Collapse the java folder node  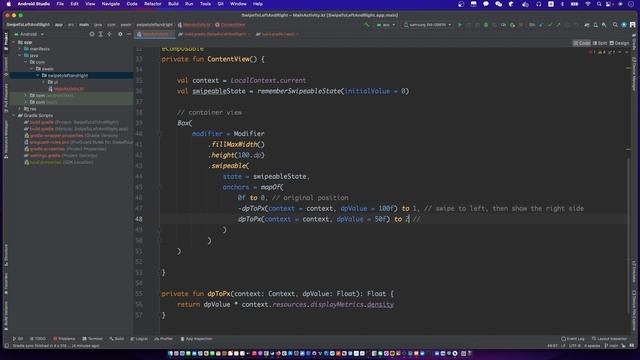click(x=20, y=56)
